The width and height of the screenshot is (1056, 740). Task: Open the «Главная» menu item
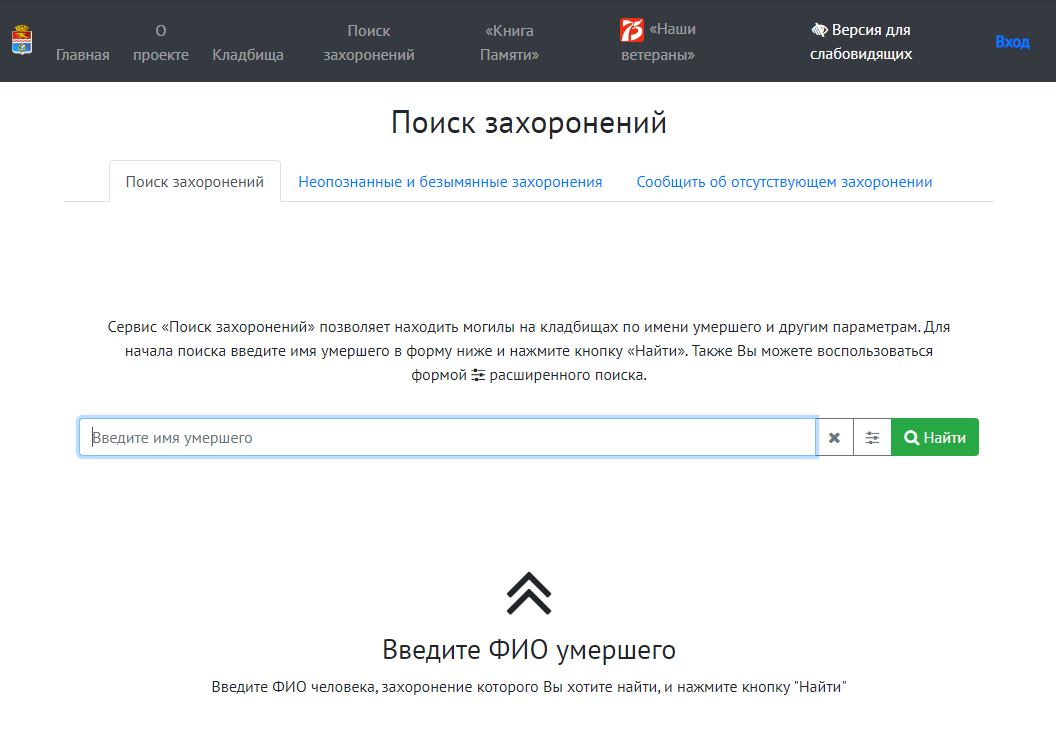click(83, 54)
